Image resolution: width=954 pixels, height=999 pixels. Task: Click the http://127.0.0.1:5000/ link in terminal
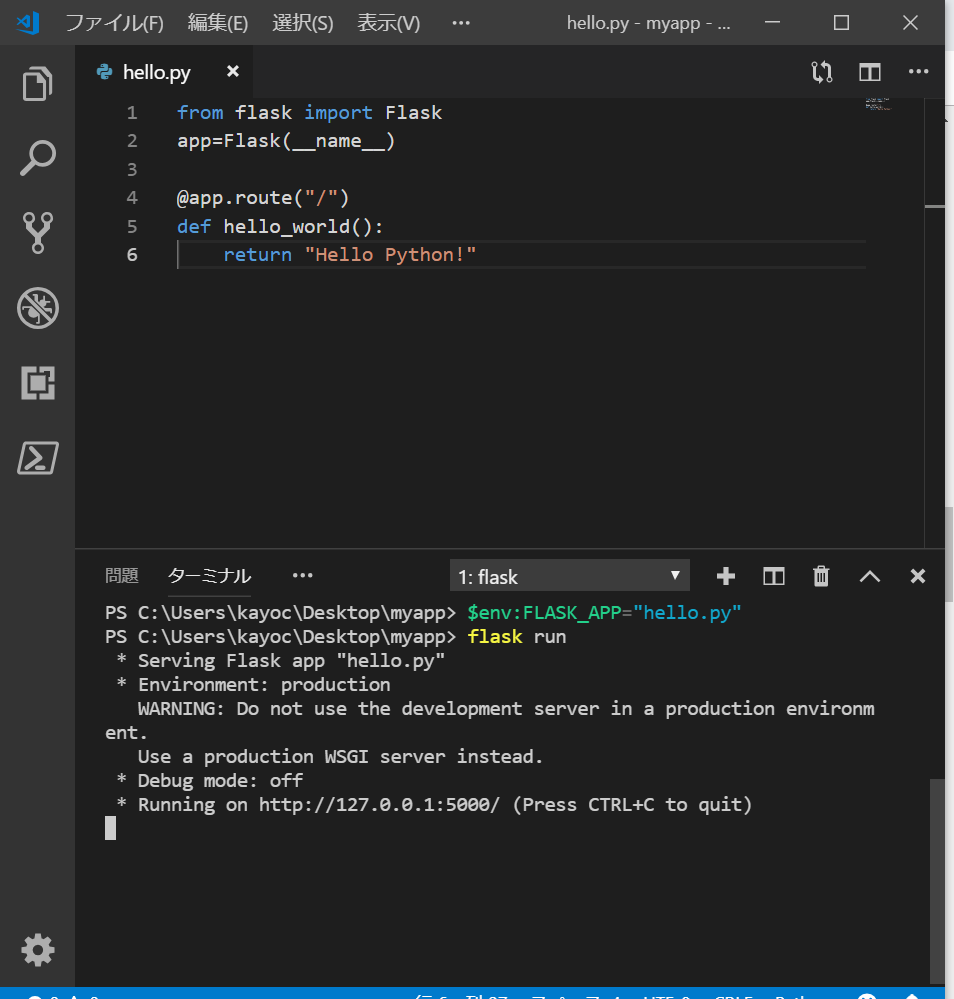pyautogui.click(x=379, y=805)
